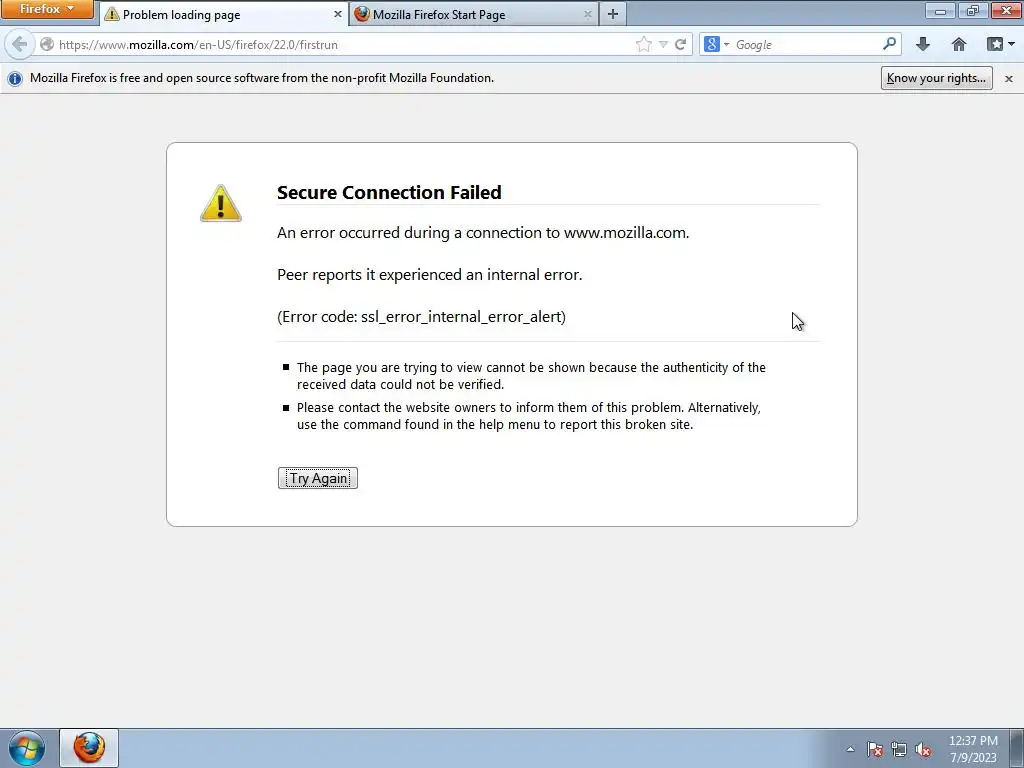This screenshot has width=1024, height=768.
Task: Click the Firefox taskbar button
Action: (89, 748)
